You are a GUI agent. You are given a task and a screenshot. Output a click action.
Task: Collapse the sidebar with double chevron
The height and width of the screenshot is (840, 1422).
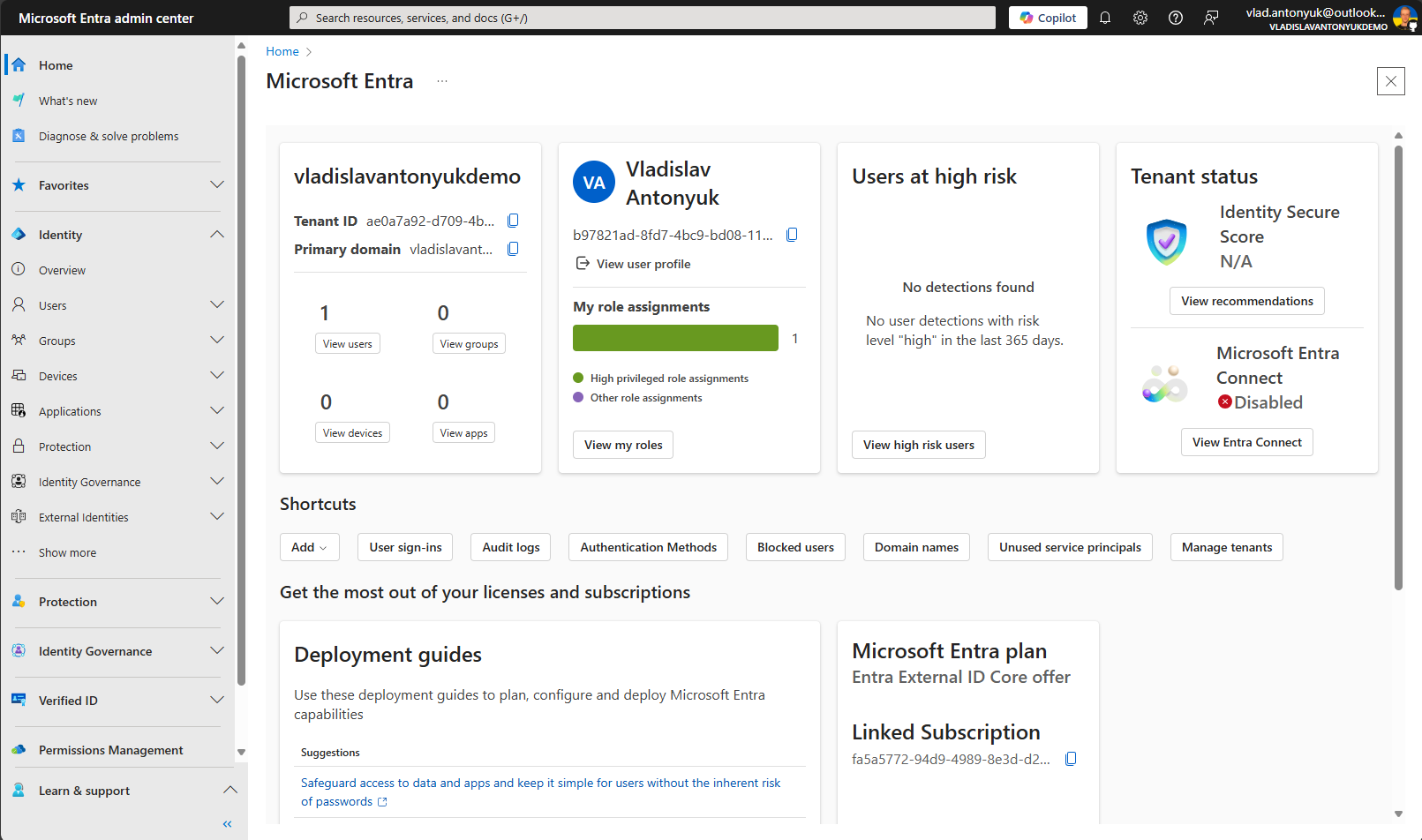[x=228, y=824]
